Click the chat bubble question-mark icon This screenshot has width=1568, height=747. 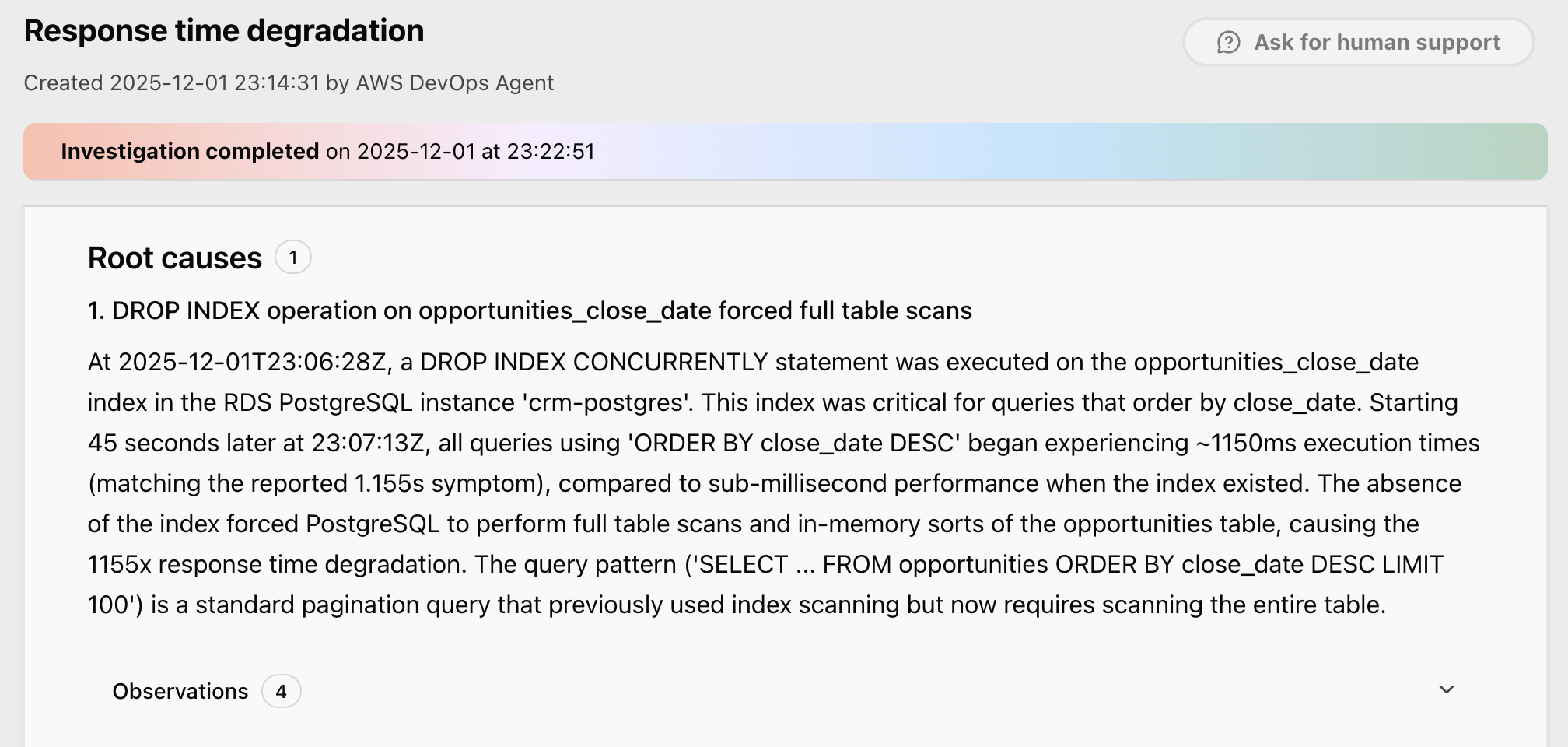[x=1228, y=42]
